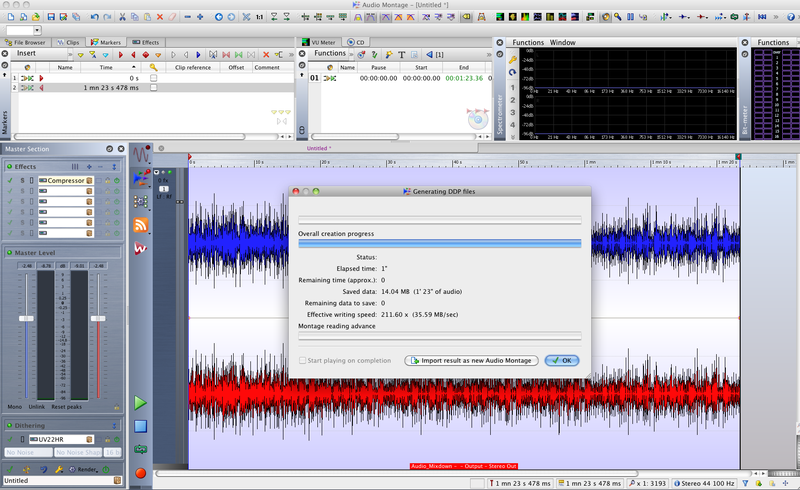Click the blue Stop transport button
This screenshot has width=800, height=490.
click(x=141, y=426)
